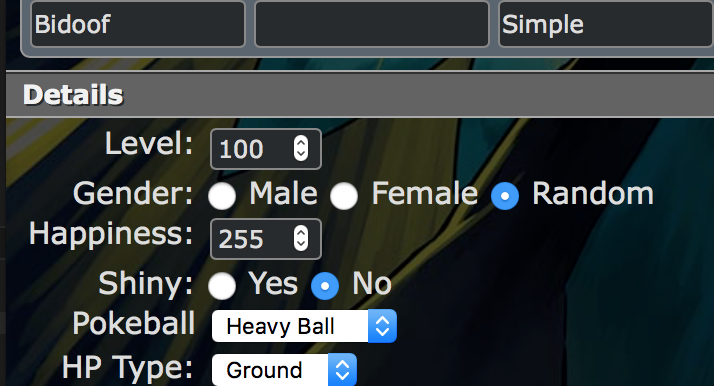Screen dimensions: 714x386
Task: Click the Bidoof name field
Action: click(138, 24)
